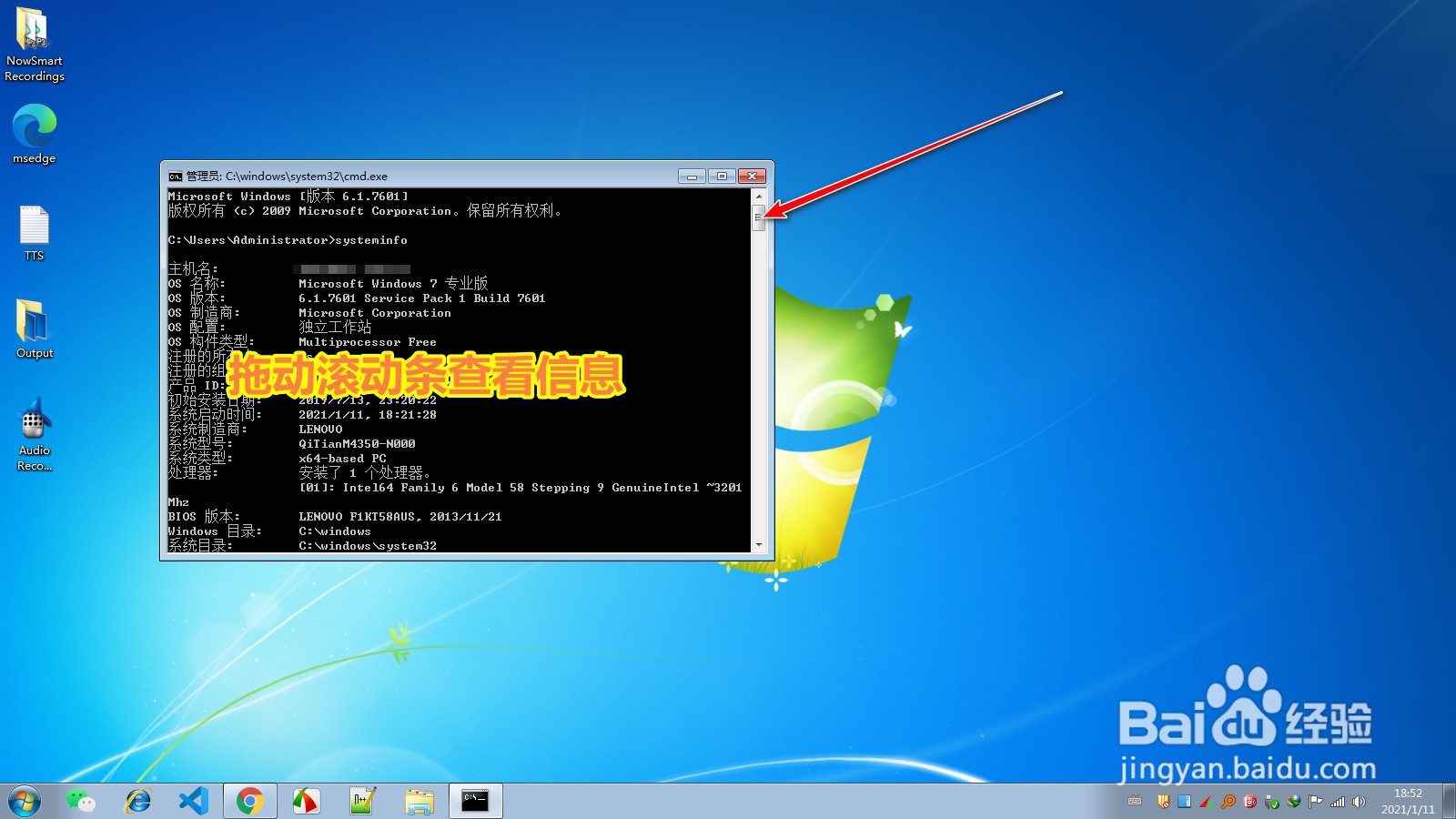Screen dimensions: 1456x819
Task: Open the volume speaker tray icon
Action: coord(1360,802)
